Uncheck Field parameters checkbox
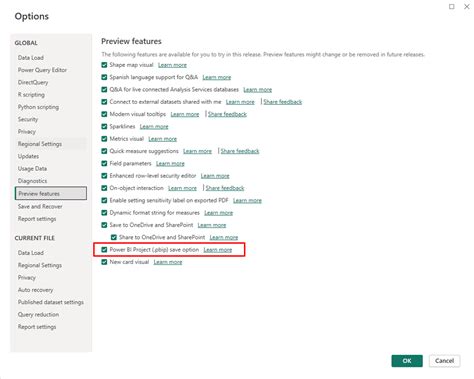474x379 pixels. (x=104, y=163)
